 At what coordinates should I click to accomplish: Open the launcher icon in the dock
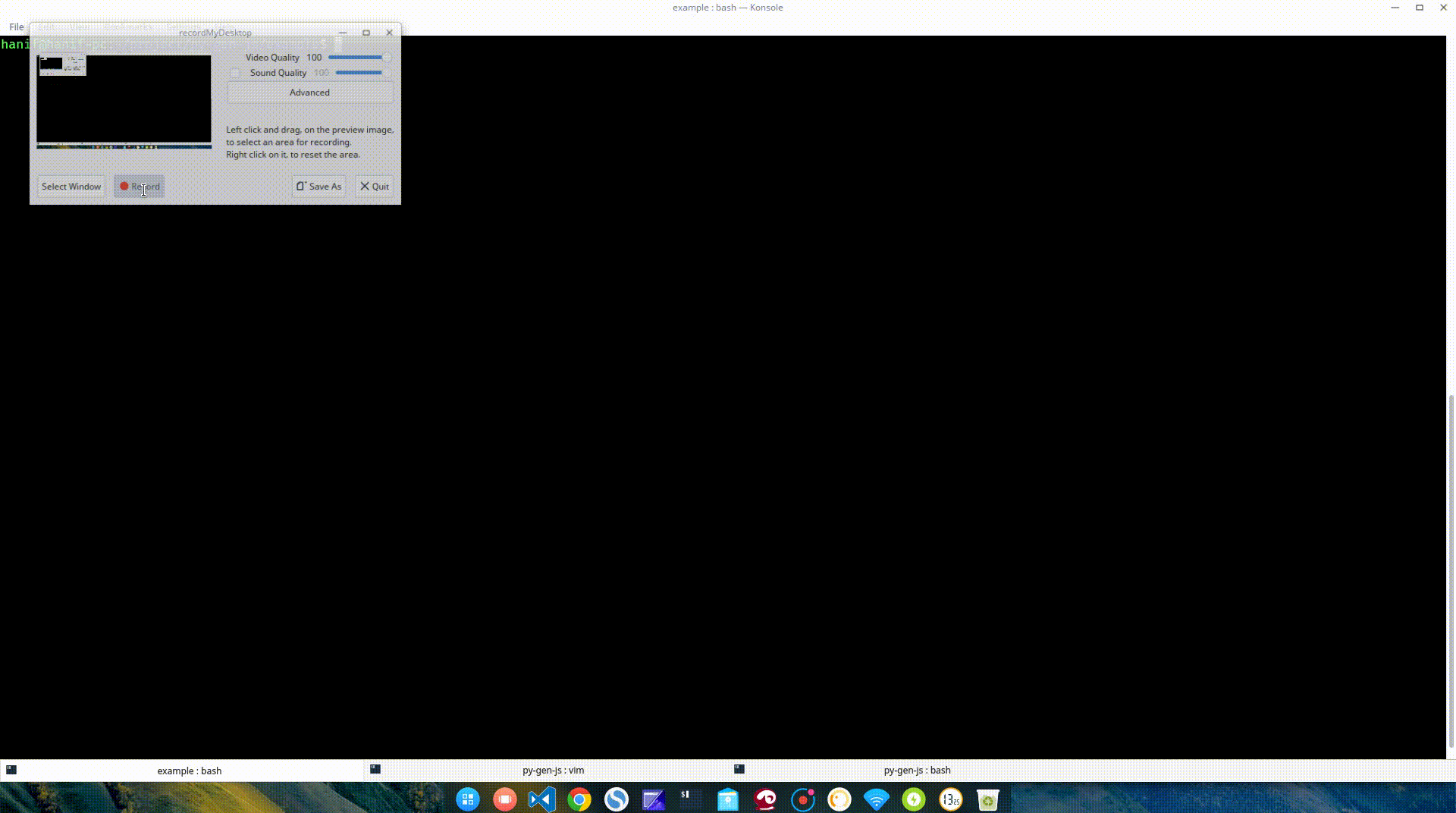468,799
